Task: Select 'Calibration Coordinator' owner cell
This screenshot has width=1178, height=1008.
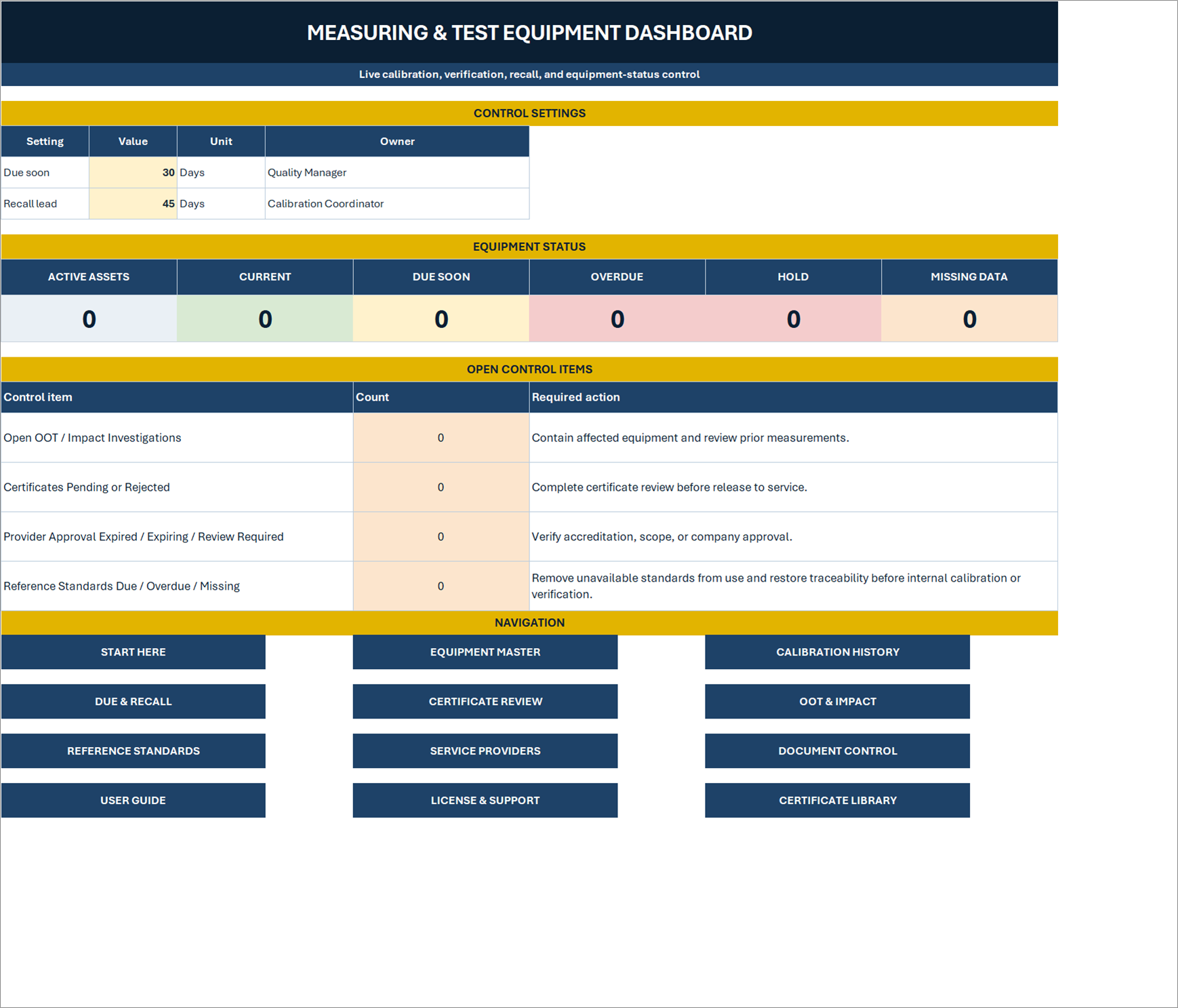Action: pyautogui.click(x=397, y=204)
